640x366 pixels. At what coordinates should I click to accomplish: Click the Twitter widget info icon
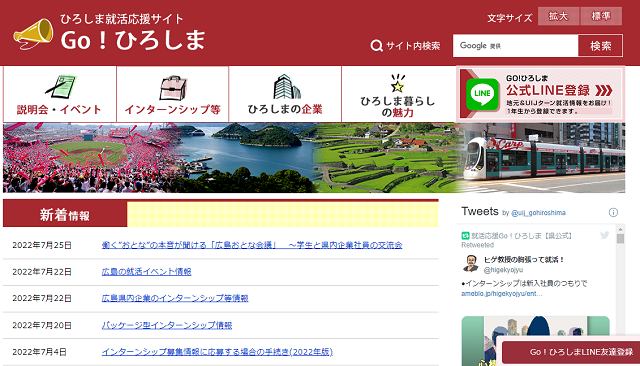pyautogui.click(x=613, y=212)
